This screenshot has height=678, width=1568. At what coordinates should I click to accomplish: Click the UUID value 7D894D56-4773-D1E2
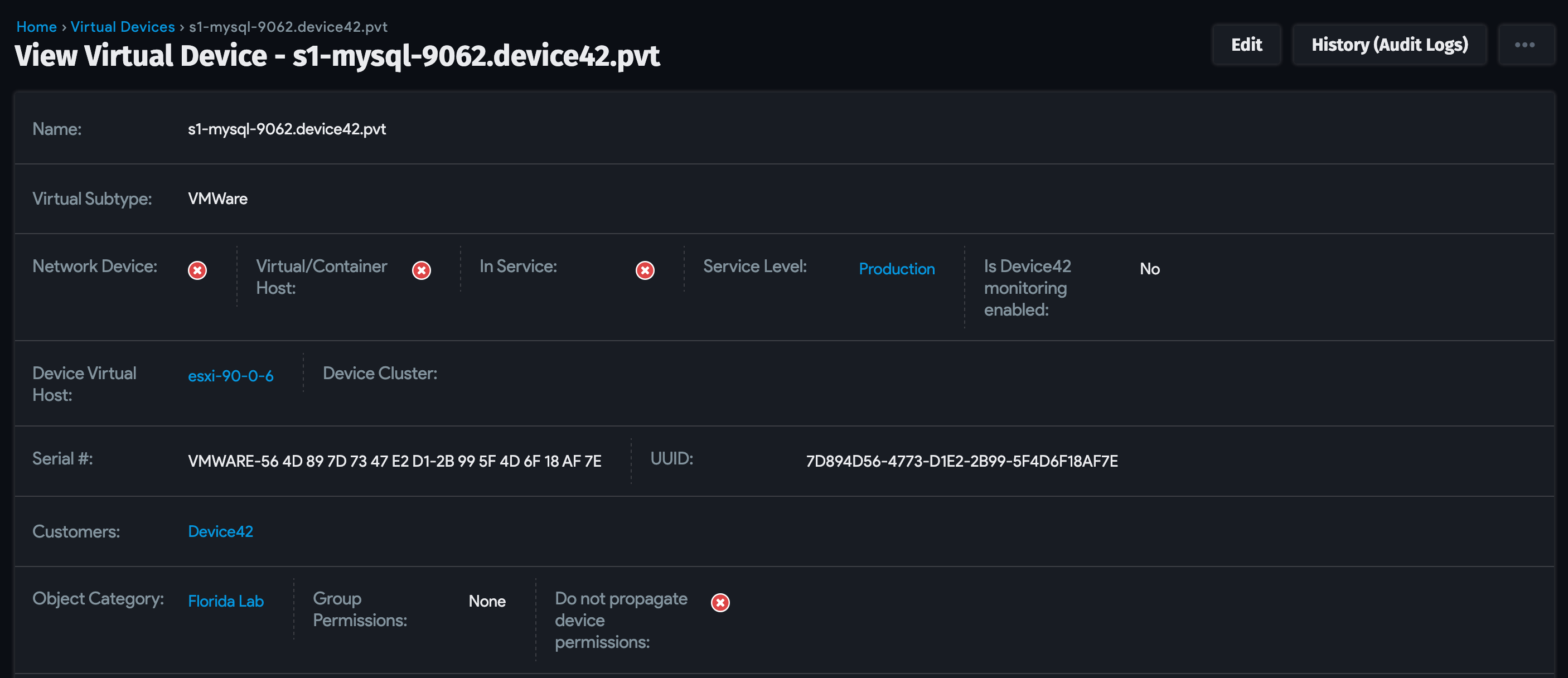(962, 461)
